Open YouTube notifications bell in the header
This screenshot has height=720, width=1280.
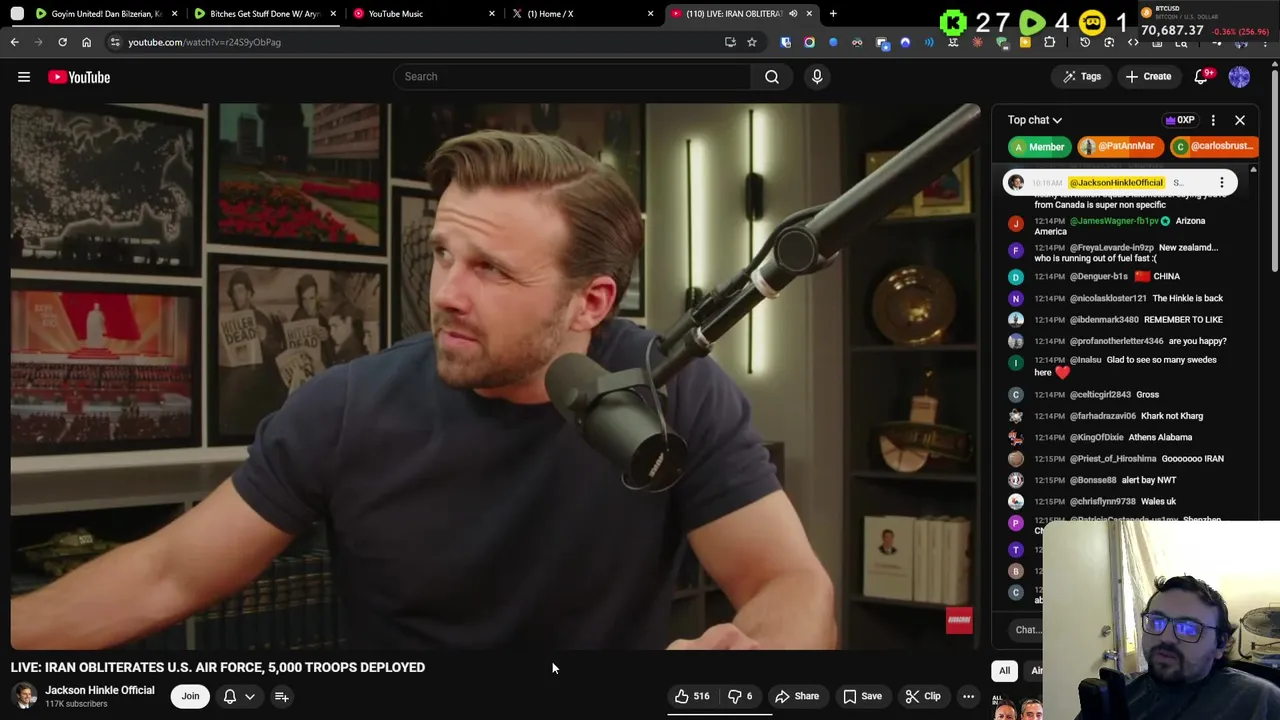[1202, 77]
